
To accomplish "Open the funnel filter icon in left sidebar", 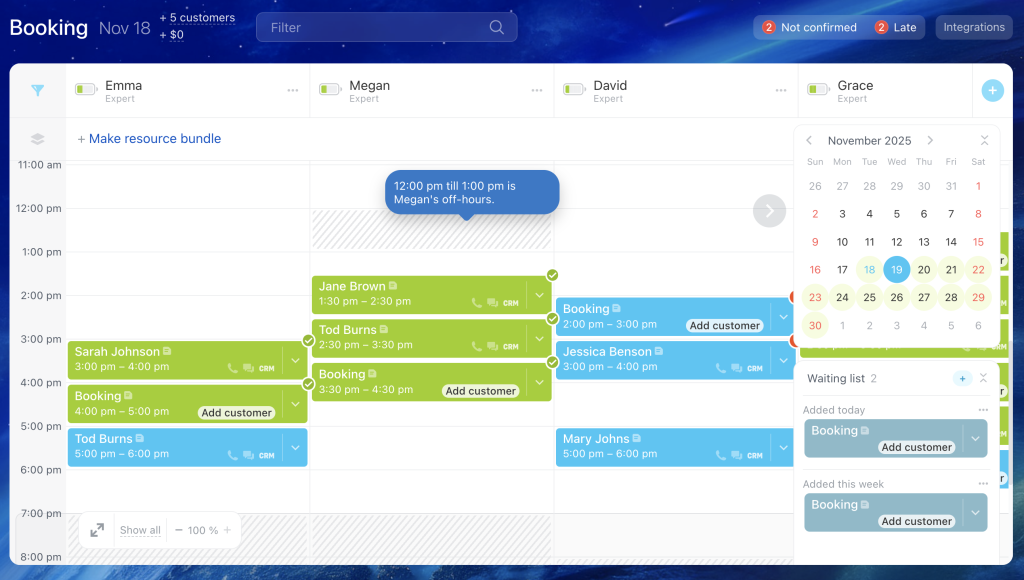I will (x=37, y=90).
